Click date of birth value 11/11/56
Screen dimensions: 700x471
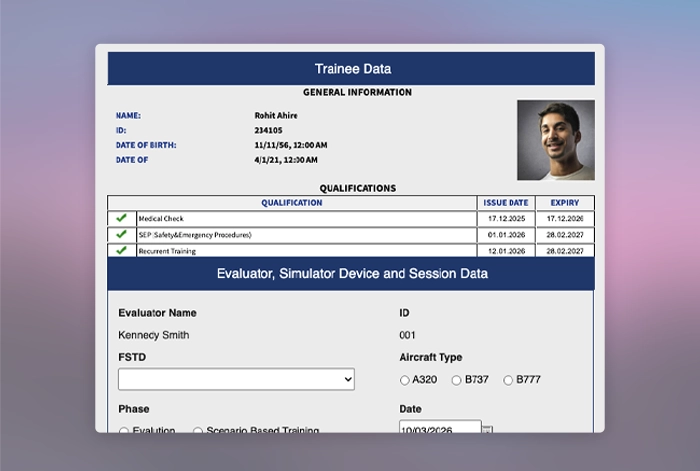click(x=291, y=145)
